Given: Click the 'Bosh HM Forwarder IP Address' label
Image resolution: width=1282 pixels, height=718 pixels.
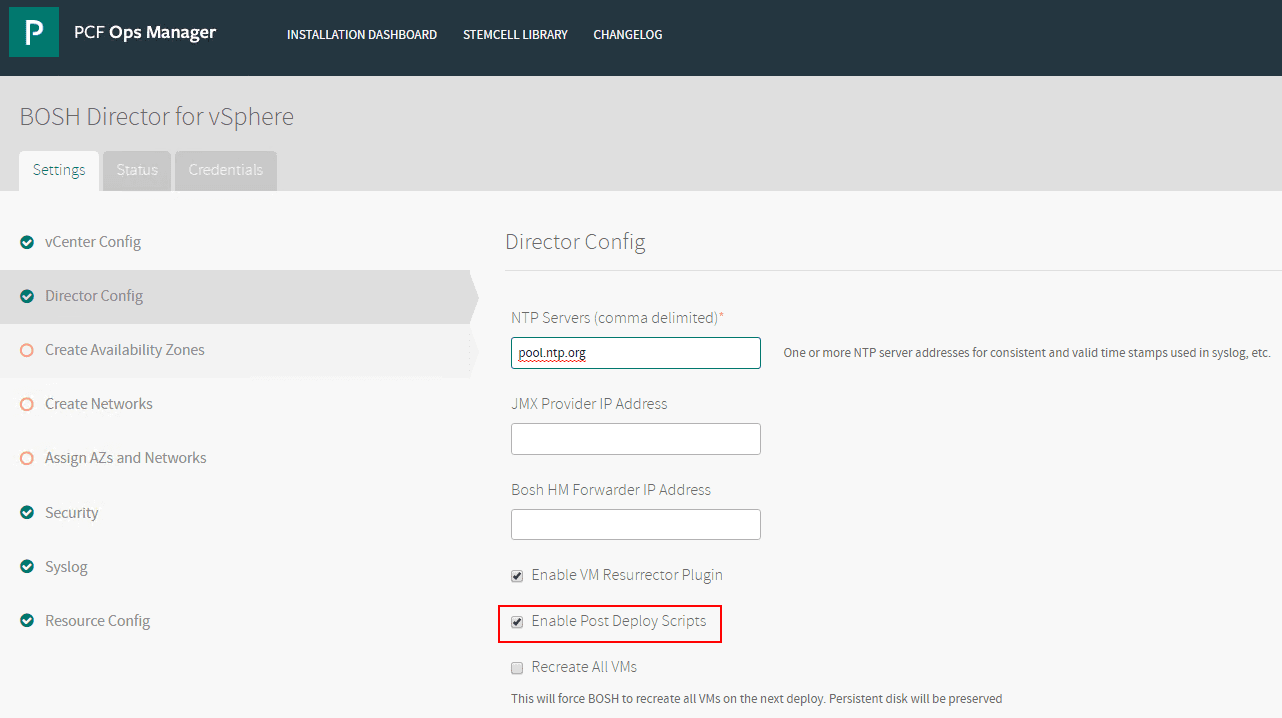Looking at the screenshot, I should tap(611, 490).
